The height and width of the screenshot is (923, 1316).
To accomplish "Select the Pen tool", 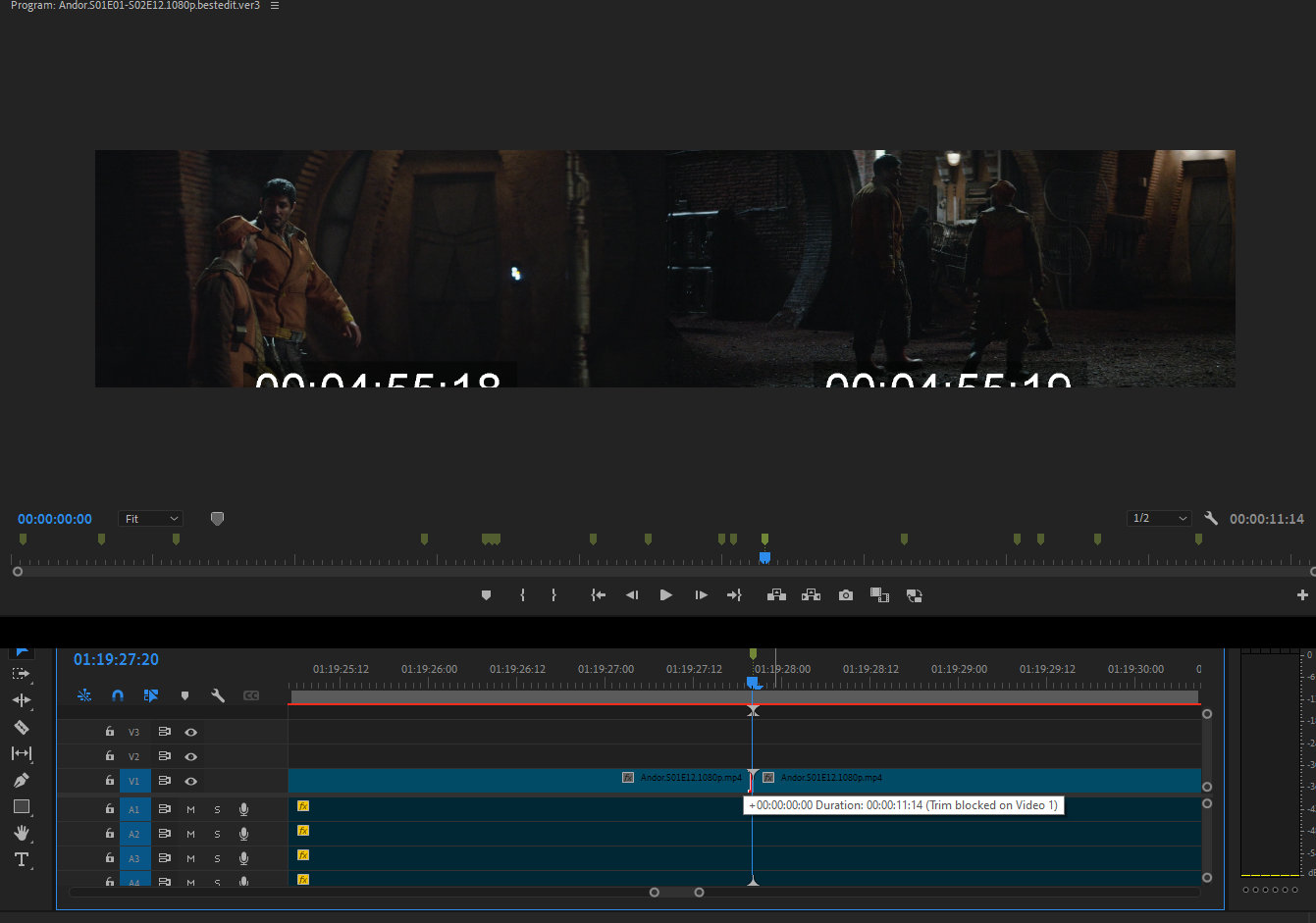I will [x=21, y=780].
